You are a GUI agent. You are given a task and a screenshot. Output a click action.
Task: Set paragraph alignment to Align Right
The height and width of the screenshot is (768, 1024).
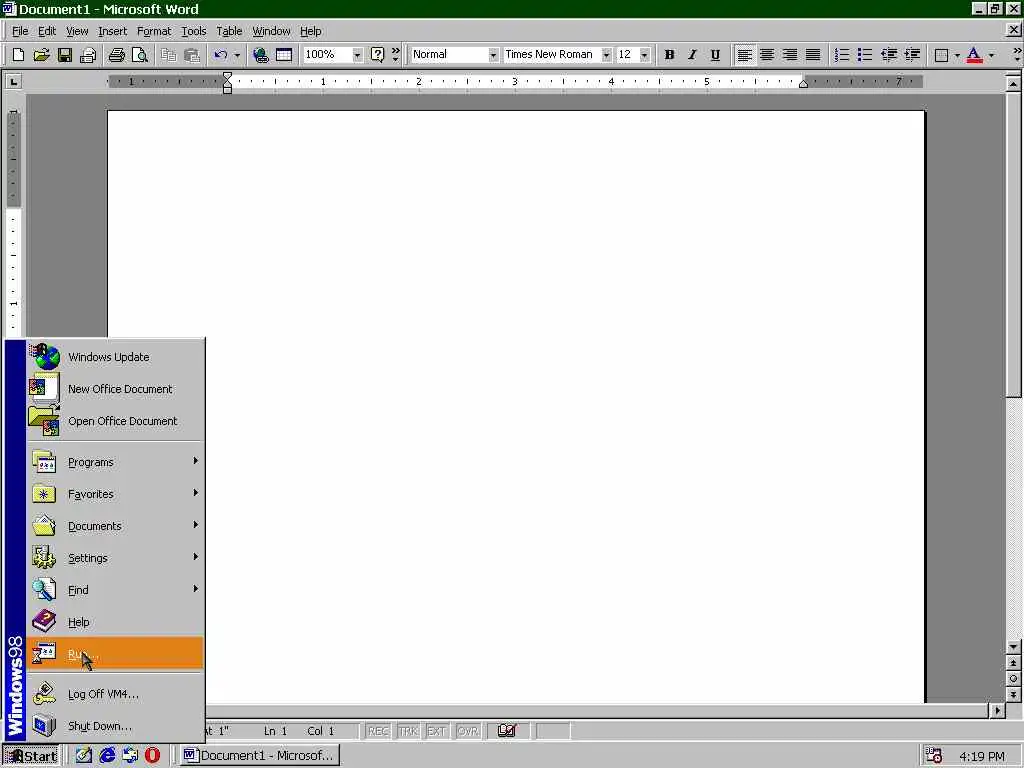click(x=790, y=55)
